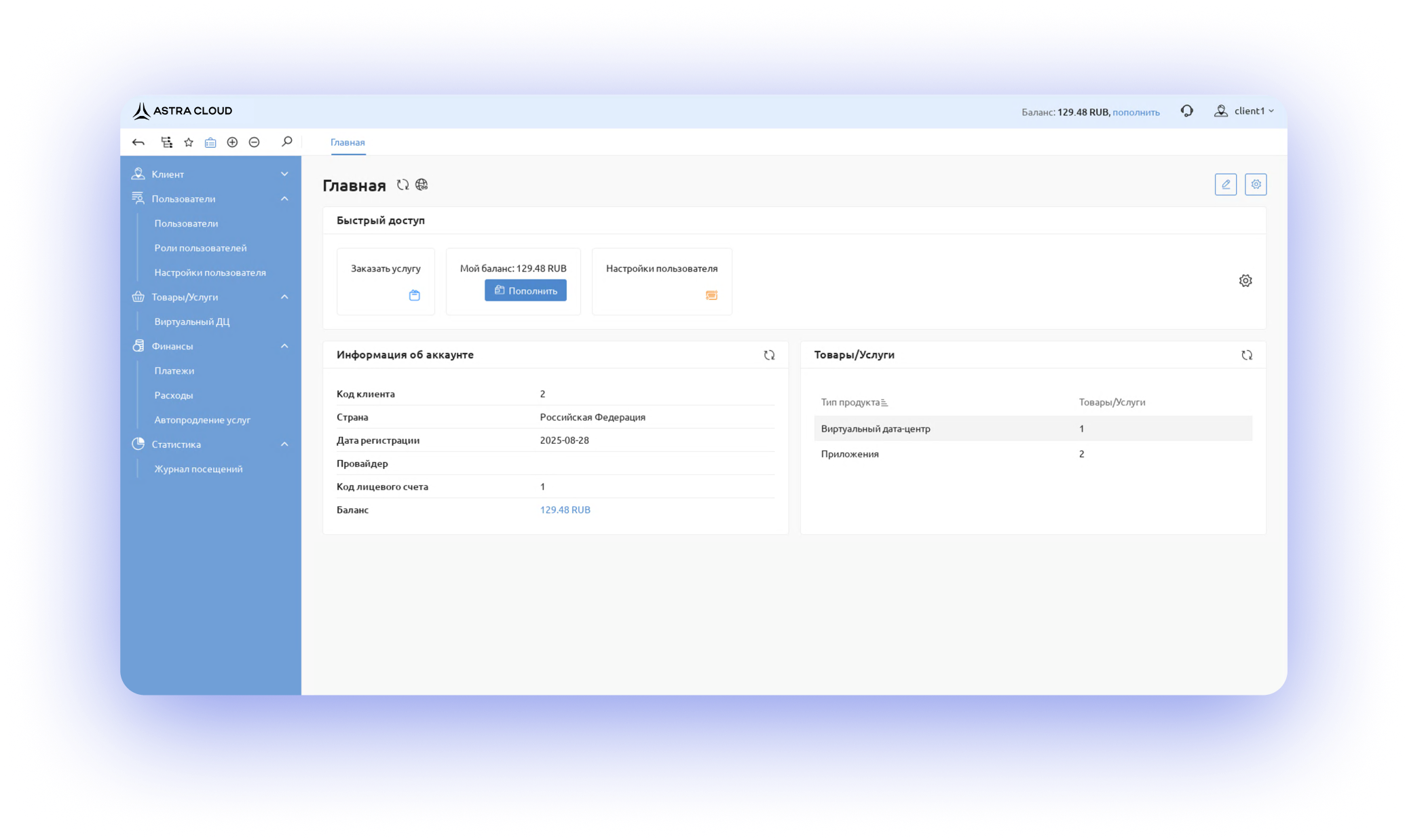Click the Товары/Услуги column header
This screenshot has height=840, width=1407.
click(x=1112, y=402)
